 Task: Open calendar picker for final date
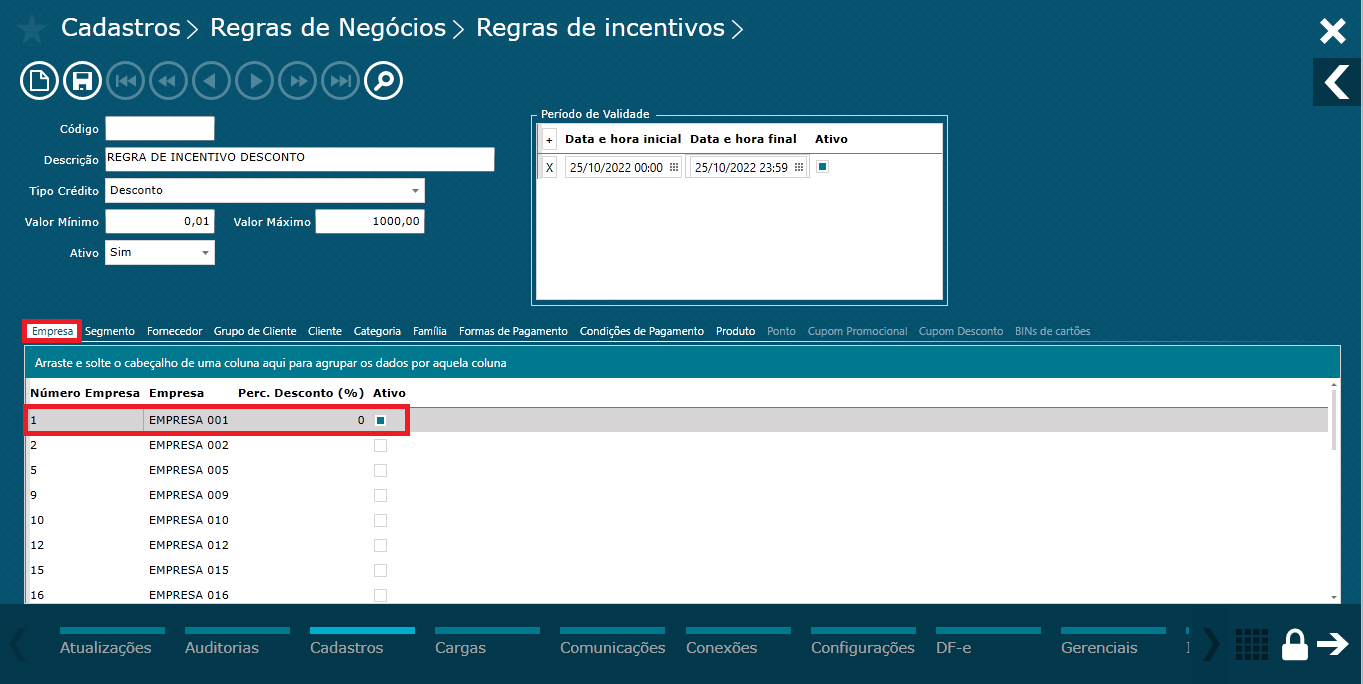pyautogui.click(x=798, y=168)
